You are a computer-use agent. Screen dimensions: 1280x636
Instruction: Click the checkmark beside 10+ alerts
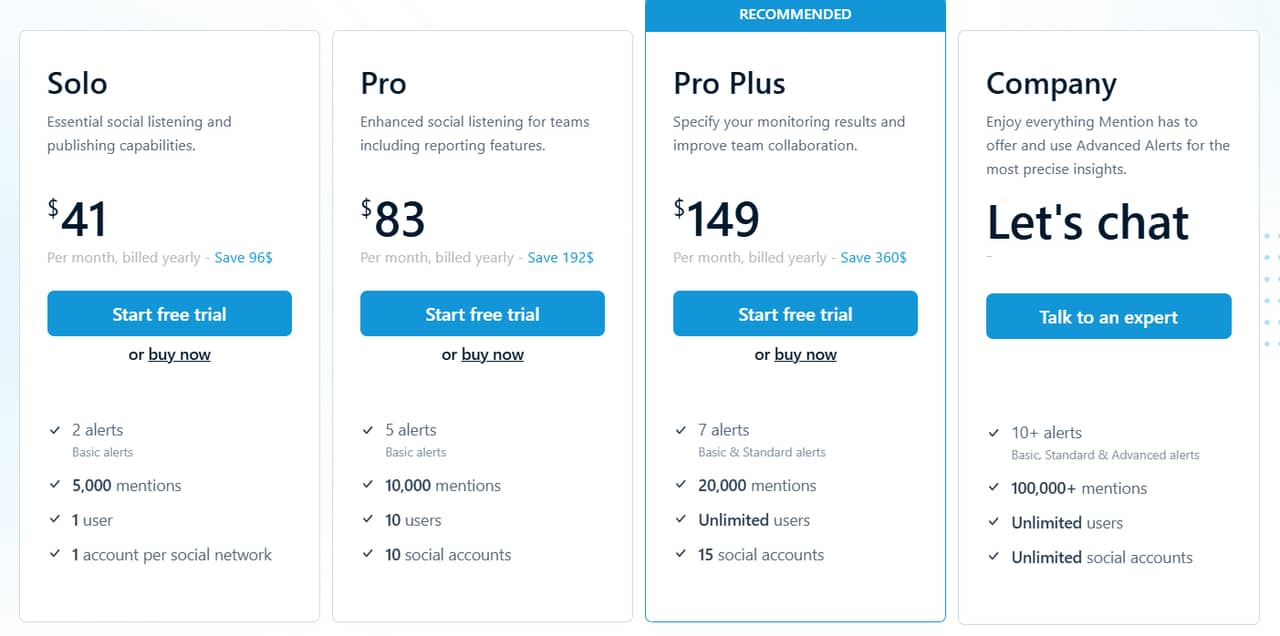(994, 433)
